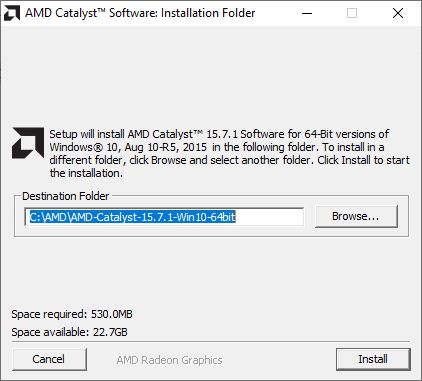The image size is (422, 381).
Task: Click the highlighted C:\AMD path text
Action: pos(132,217)
